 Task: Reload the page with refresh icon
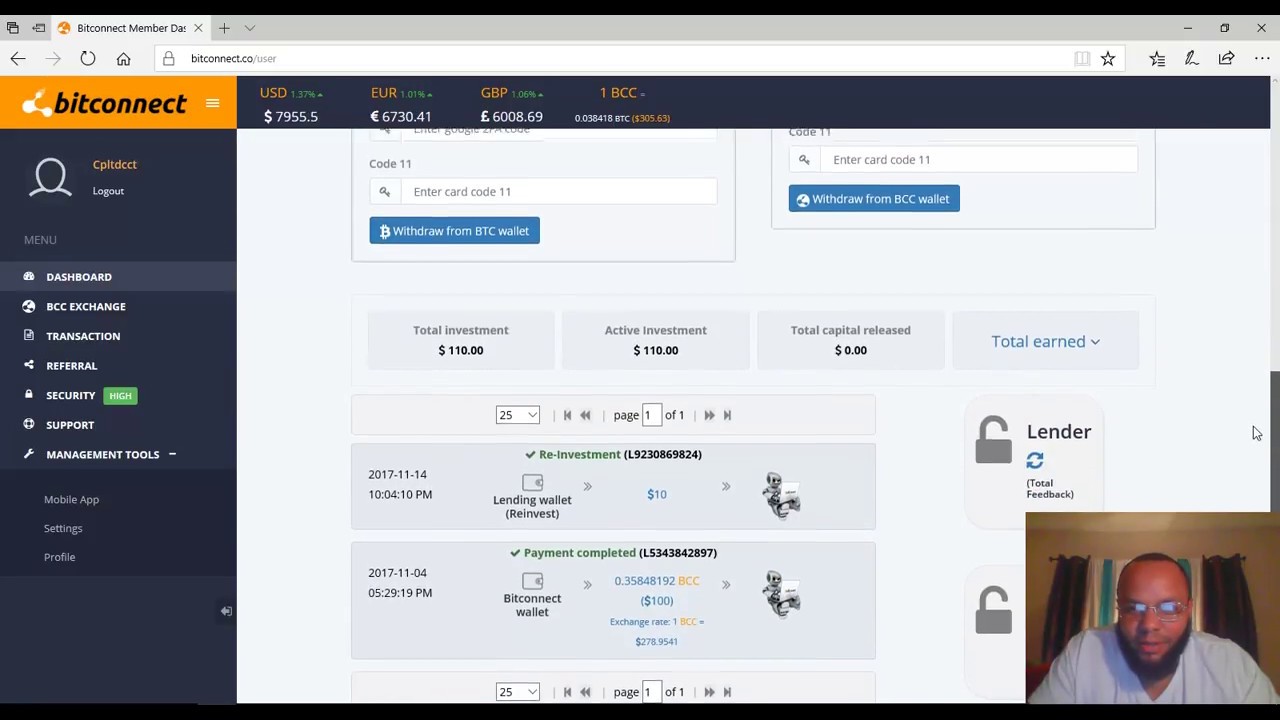pos(88,59)
